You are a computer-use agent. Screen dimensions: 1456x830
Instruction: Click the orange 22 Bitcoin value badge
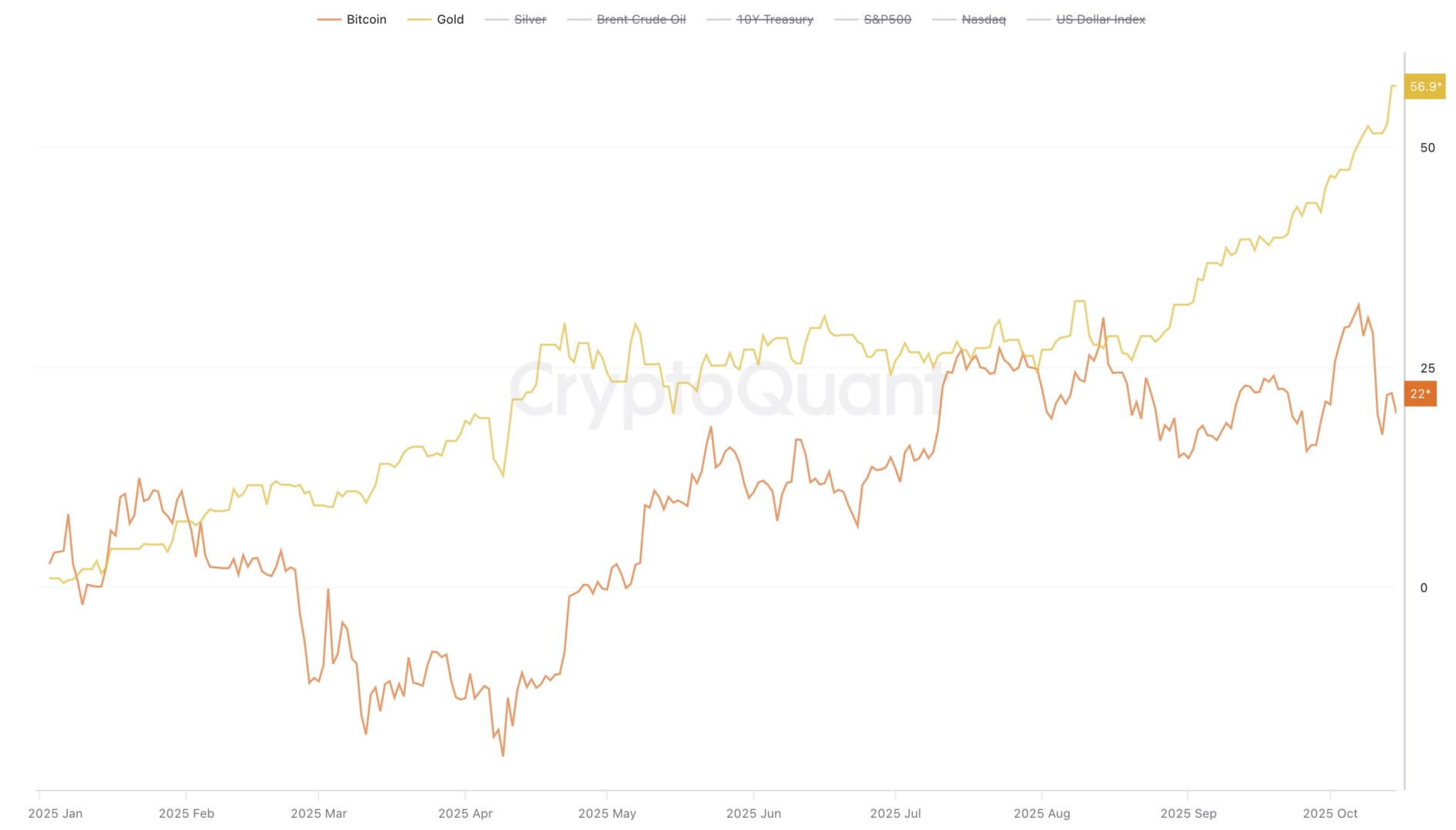pos(1420,393)
